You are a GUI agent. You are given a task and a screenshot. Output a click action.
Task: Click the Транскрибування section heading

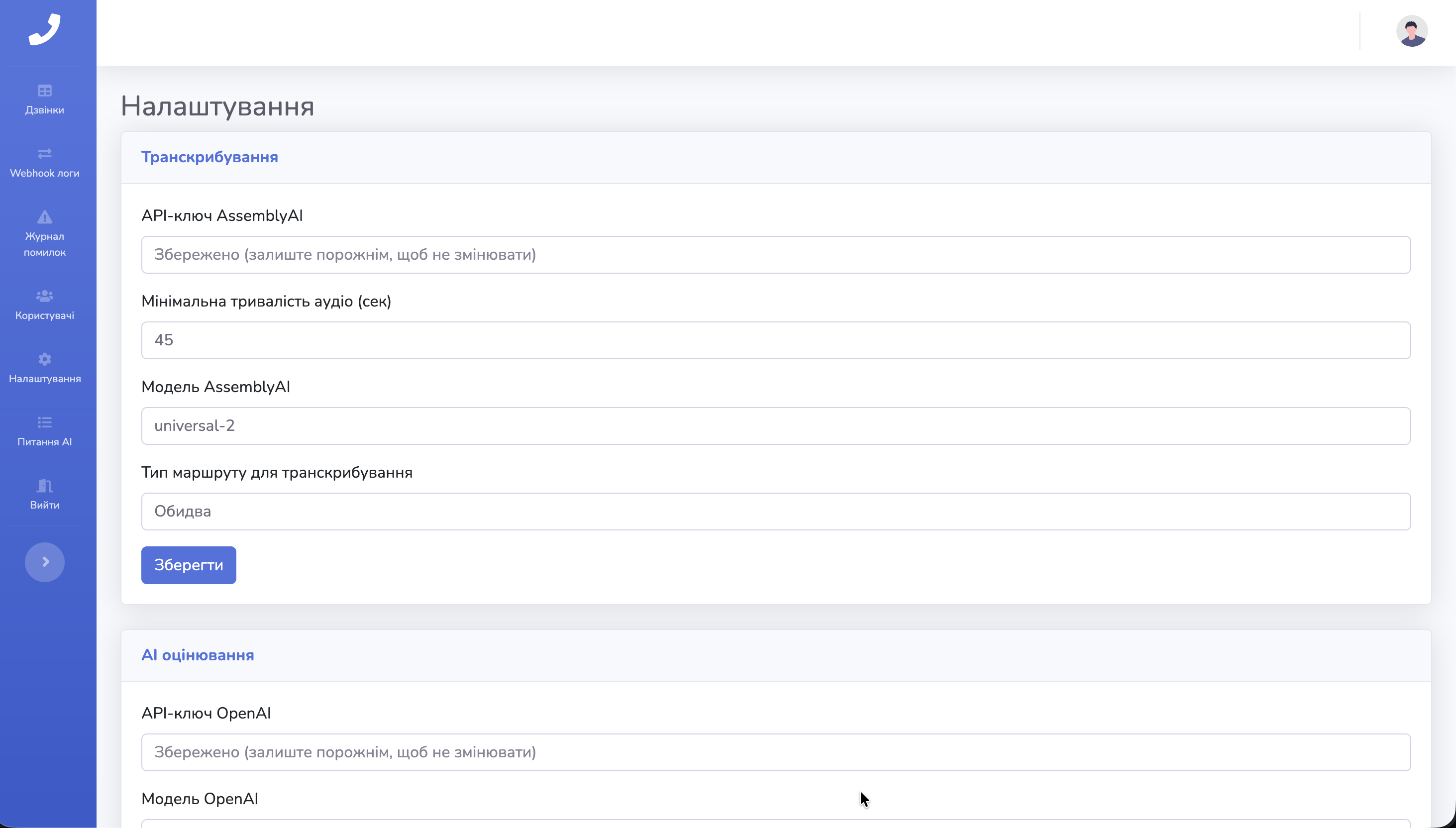210,157
